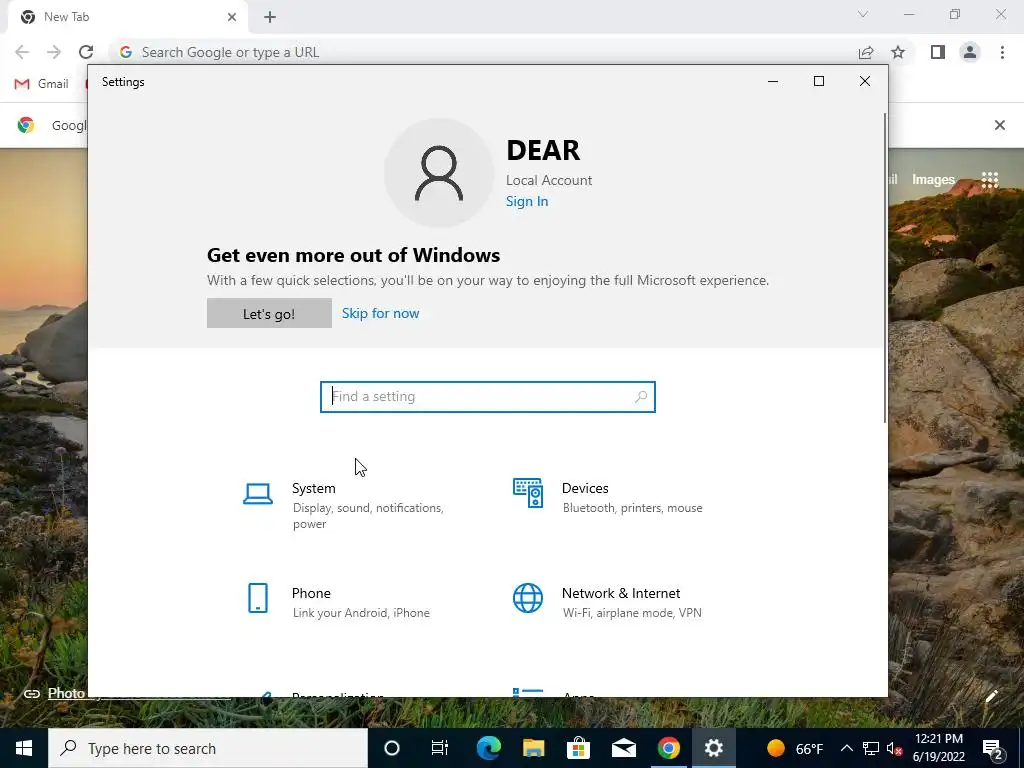
Task: Click the Cortana circle on the taskbar
Action: [x=392, y=748]
